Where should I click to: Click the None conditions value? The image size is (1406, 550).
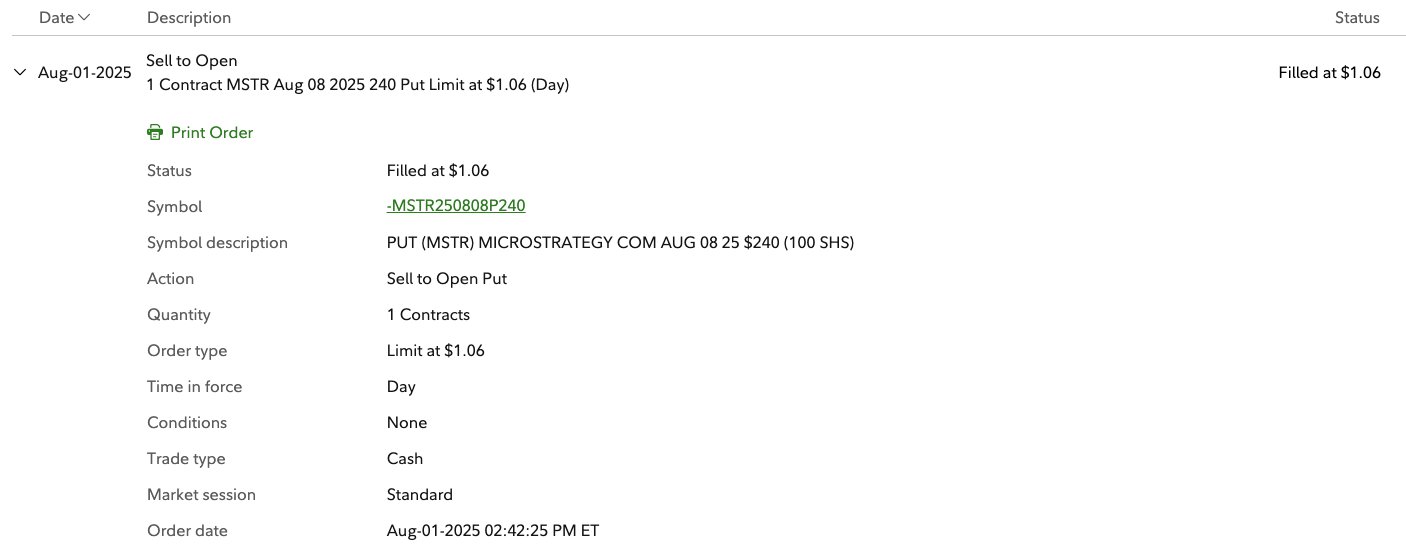[x=407, y=422]
